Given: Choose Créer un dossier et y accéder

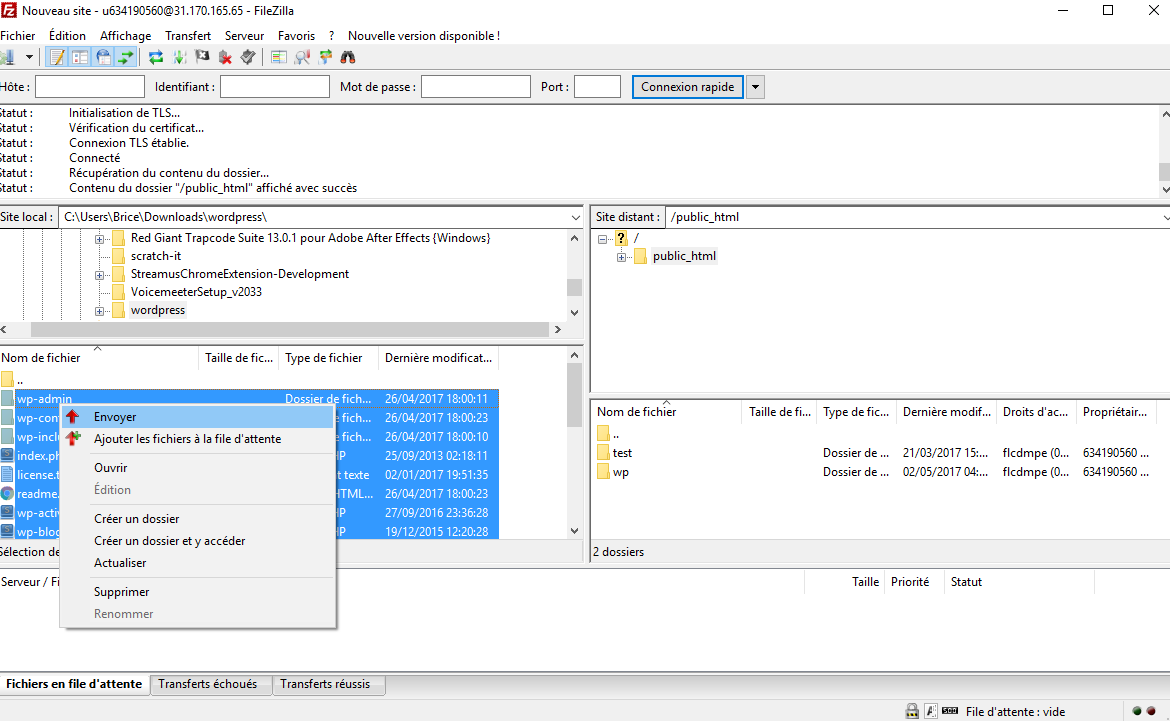Looking at the screenshot, I should (x=198, y=541).
